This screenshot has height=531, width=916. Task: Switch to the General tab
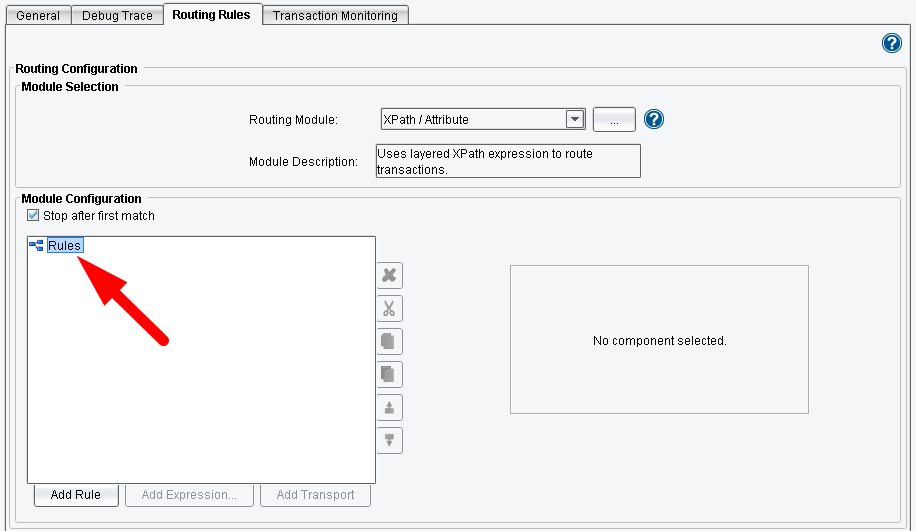pos(39,16)
